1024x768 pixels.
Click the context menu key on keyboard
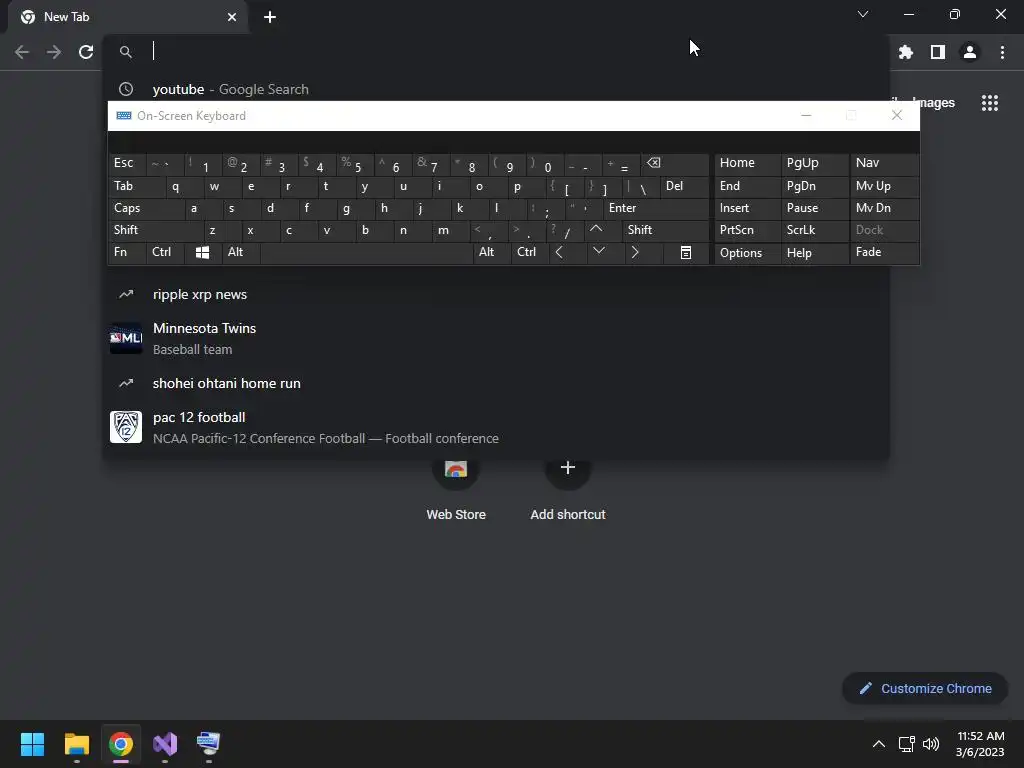point(686,253)
